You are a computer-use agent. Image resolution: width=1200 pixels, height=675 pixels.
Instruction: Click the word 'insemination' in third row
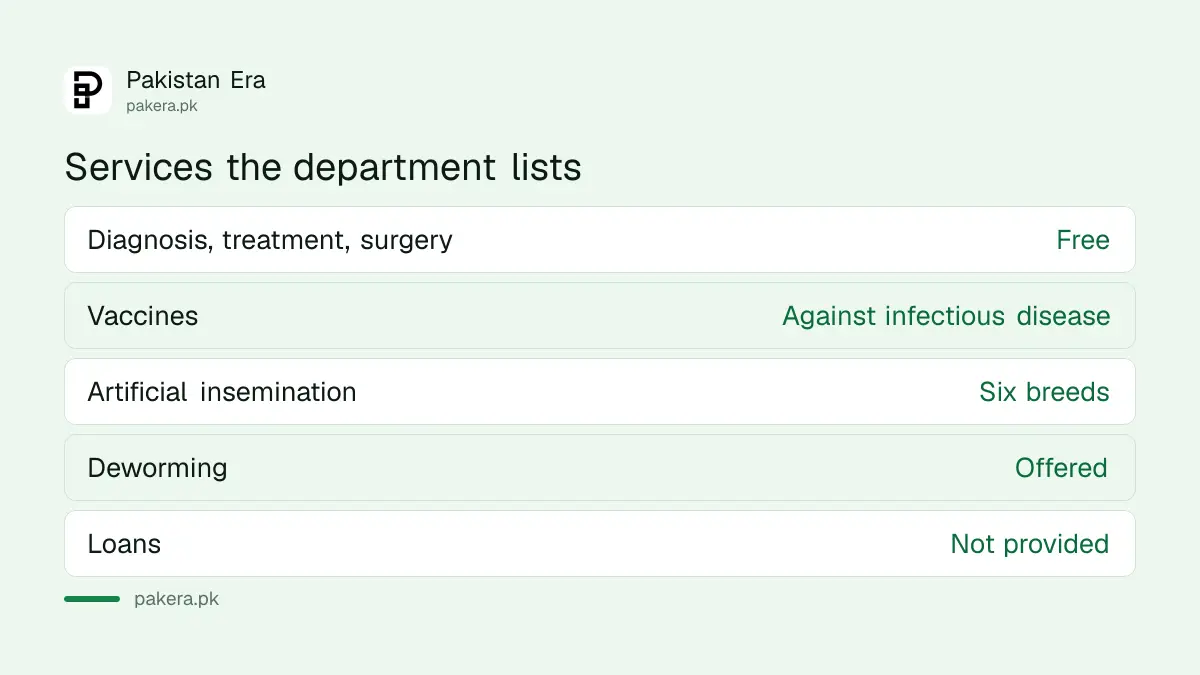pyautogui.click(x=278, y=392)
